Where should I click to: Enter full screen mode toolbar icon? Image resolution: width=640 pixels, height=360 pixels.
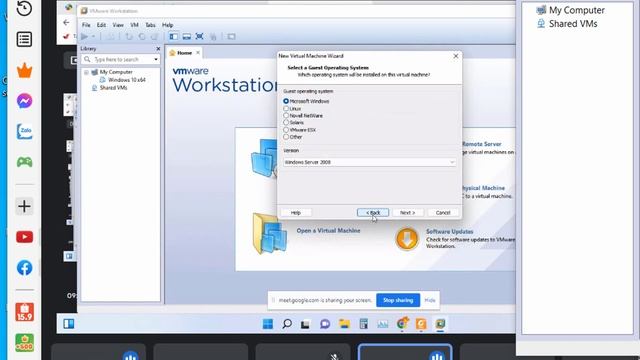[x=200, y=37]
